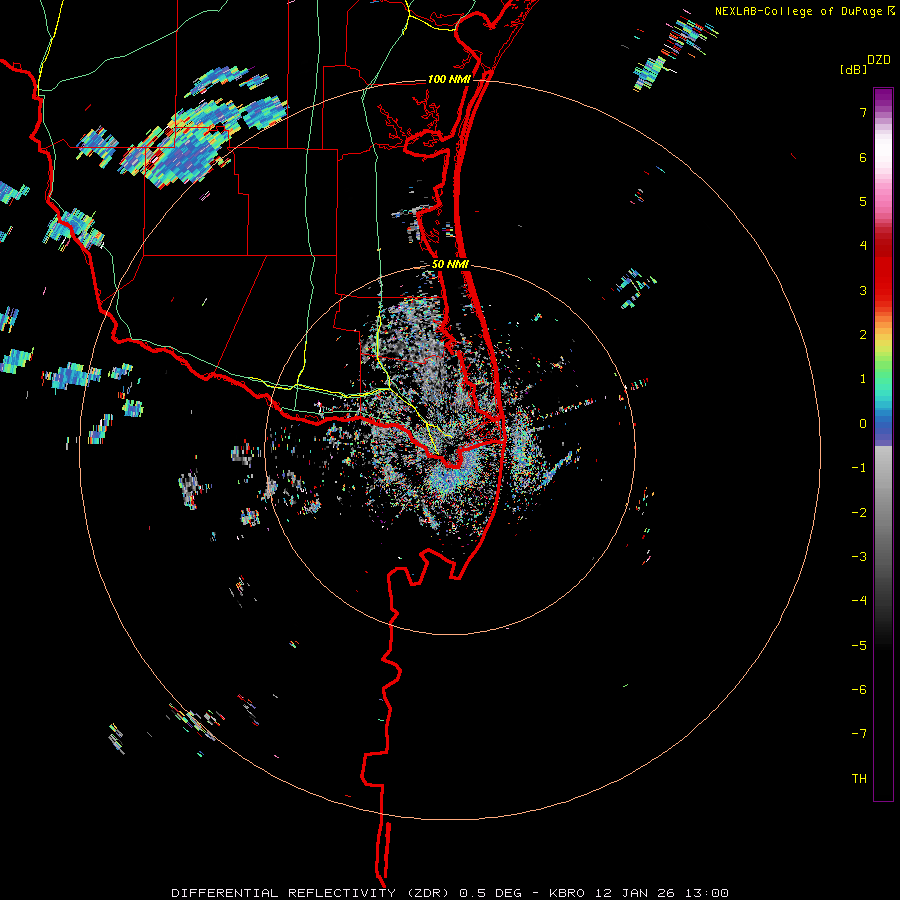The image size is (900, 900).
Task: Click the 7 value on color scale
Action: coord(863,112)
